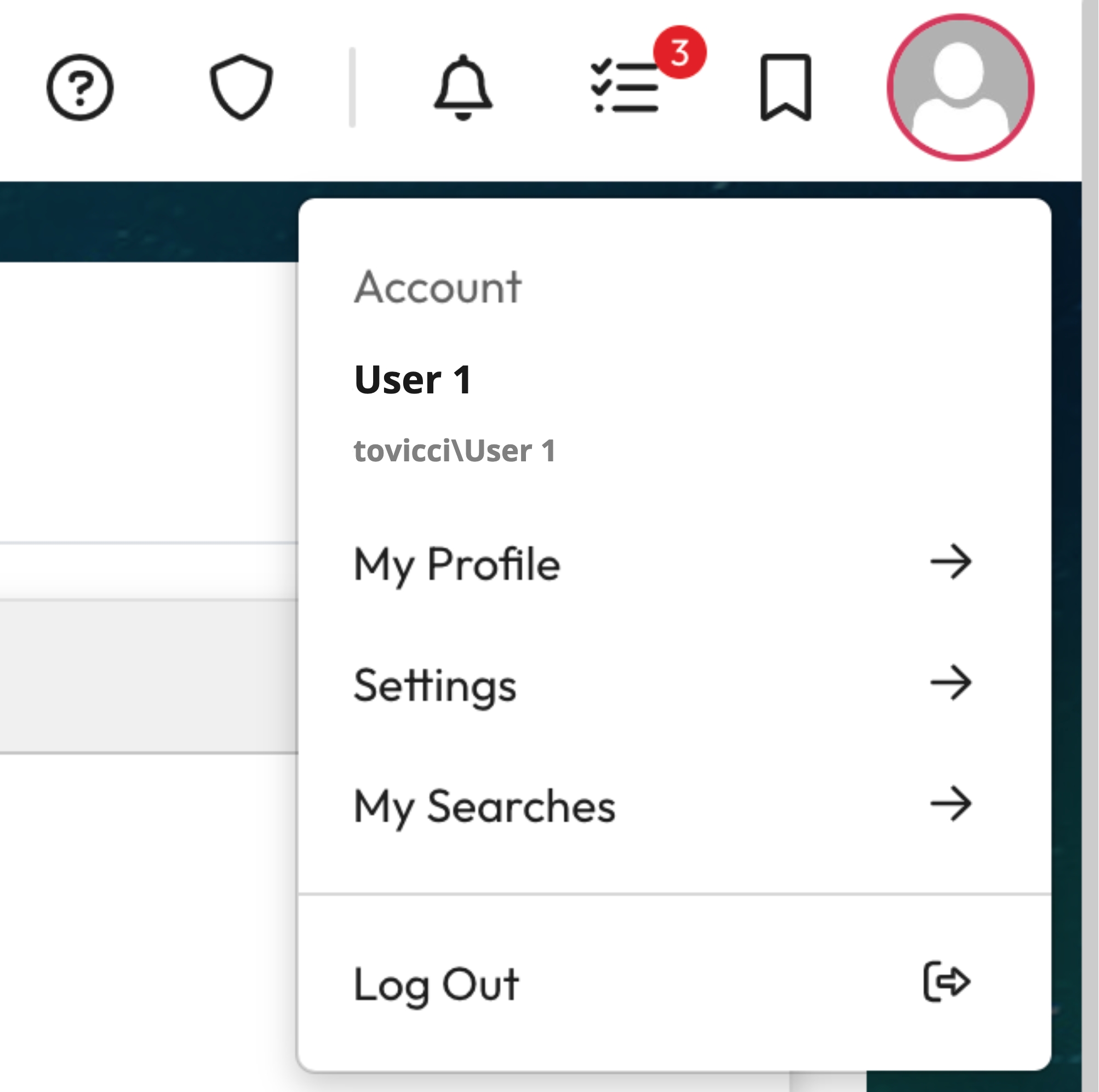
Task: Open Settings from the account menu
Action: pos(435,685)
